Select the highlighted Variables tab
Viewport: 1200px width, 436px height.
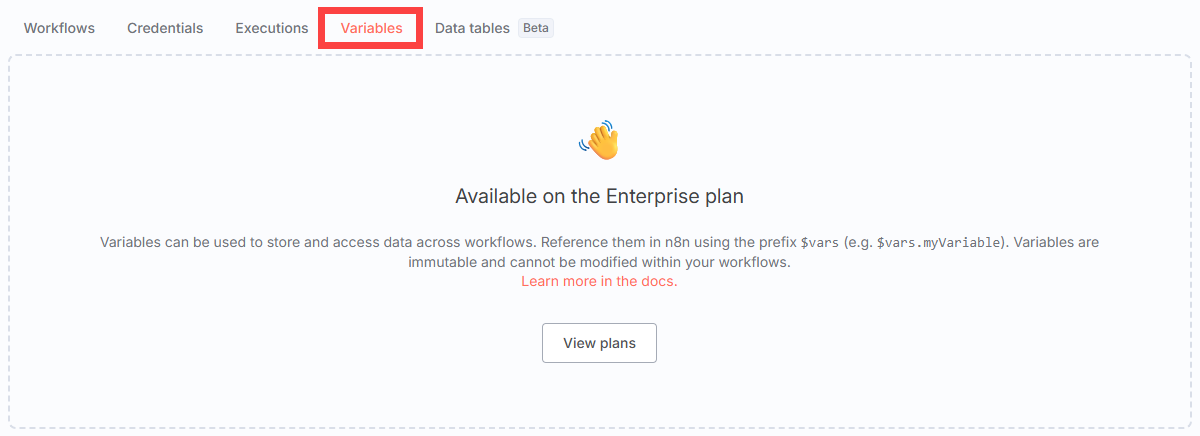pos(371,28)
